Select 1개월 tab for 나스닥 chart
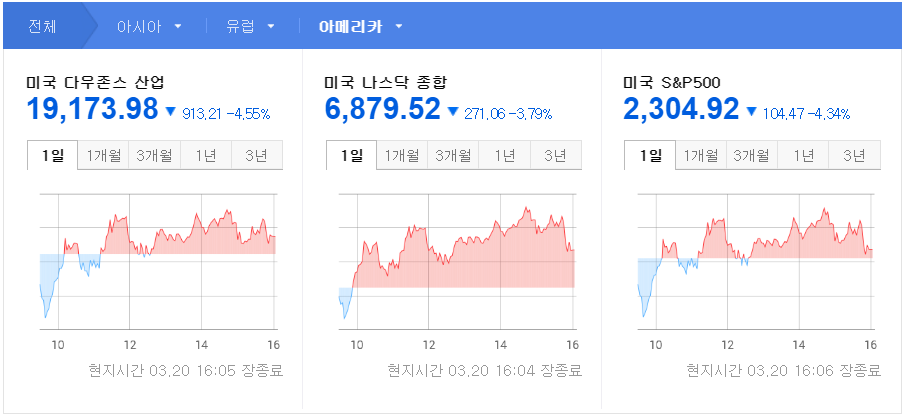This screenshot has height=418, width=906. (402, 155)
